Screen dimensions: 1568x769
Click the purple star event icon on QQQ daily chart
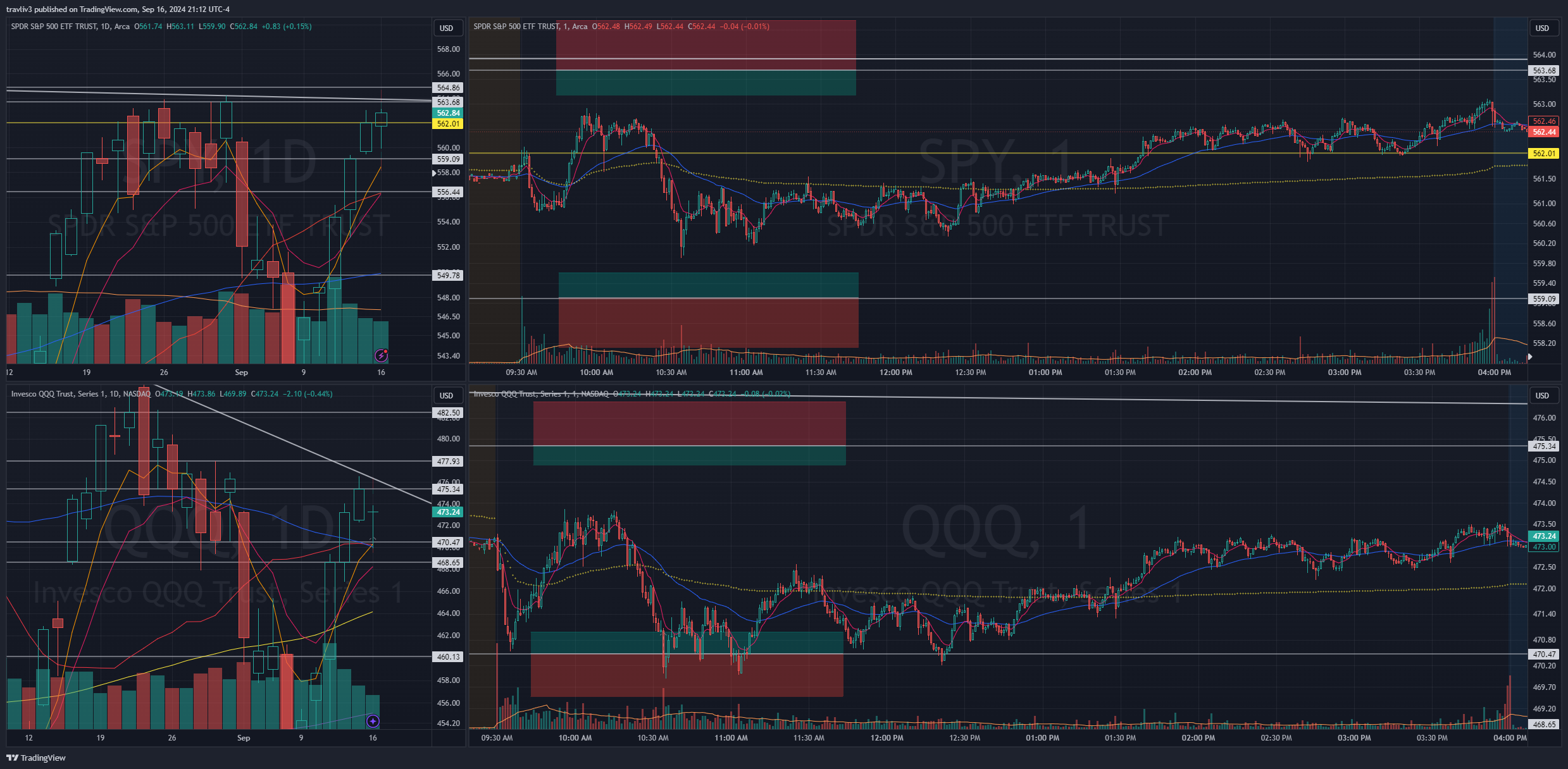(x=373, y=721)
